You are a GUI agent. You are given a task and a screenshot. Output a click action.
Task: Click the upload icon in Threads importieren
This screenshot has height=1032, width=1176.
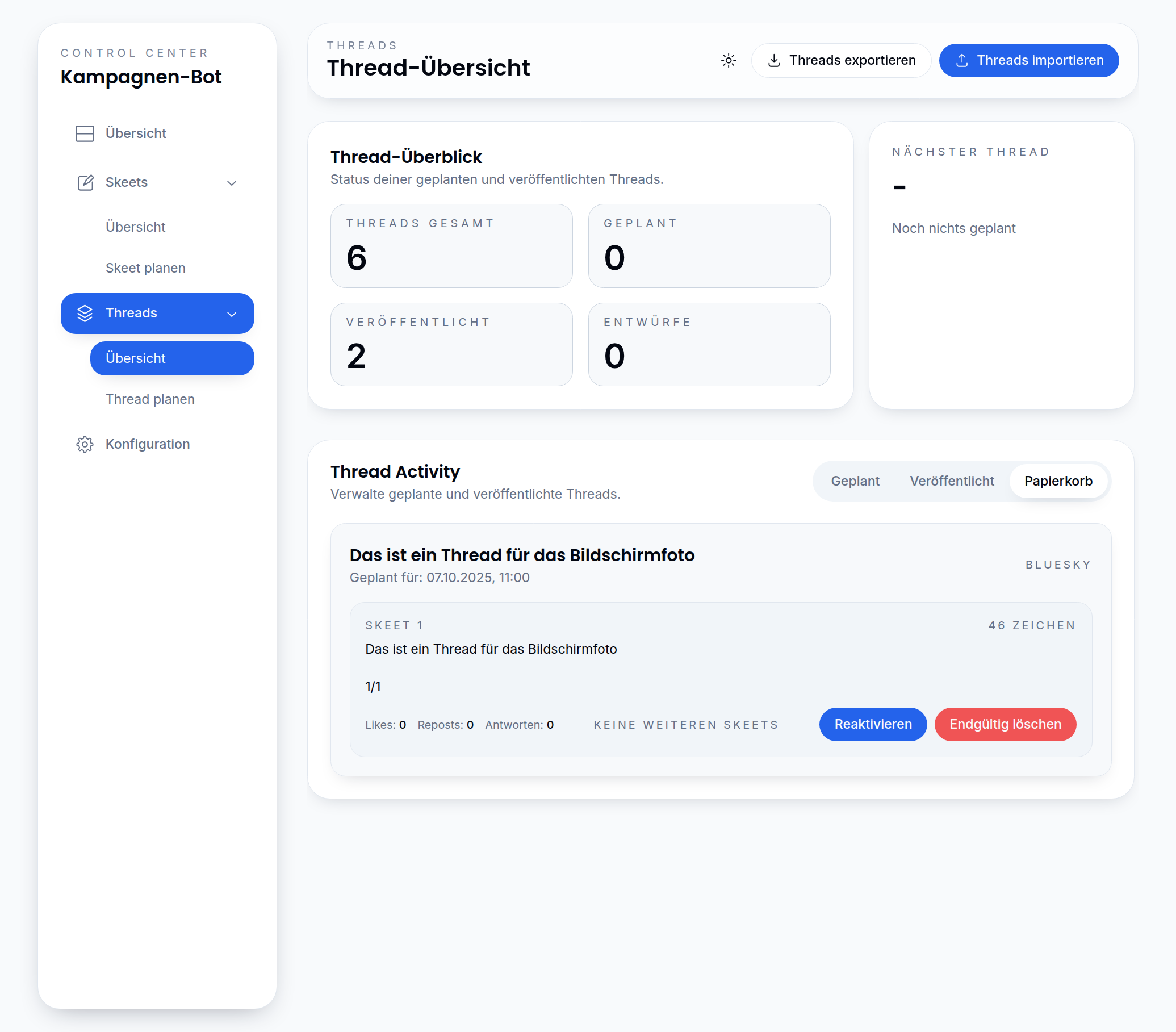(x=961, y=60)
